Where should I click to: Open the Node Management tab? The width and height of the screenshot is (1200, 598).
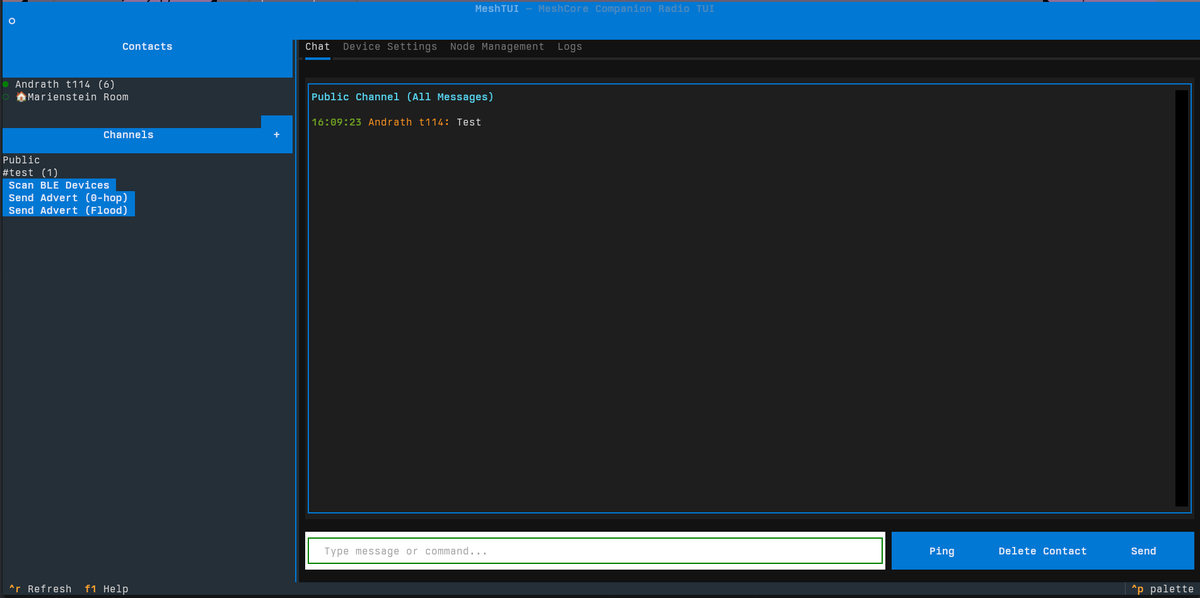(x=497, y=46)
